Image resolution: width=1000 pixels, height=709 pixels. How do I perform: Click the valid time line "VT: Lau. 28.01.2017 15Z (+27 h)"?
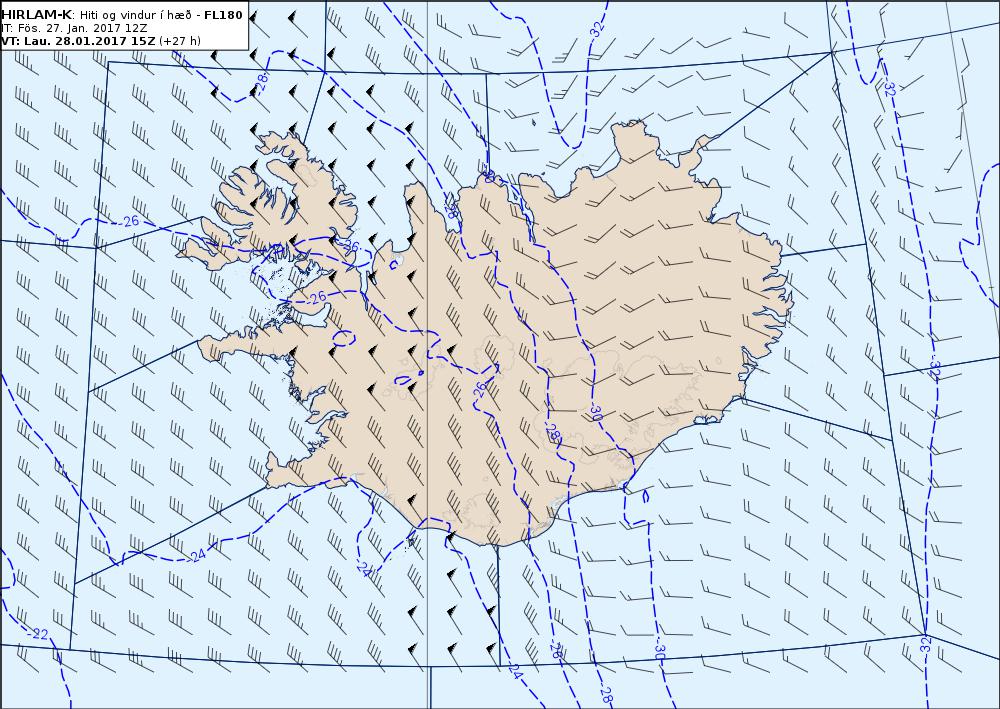point(101,41)
